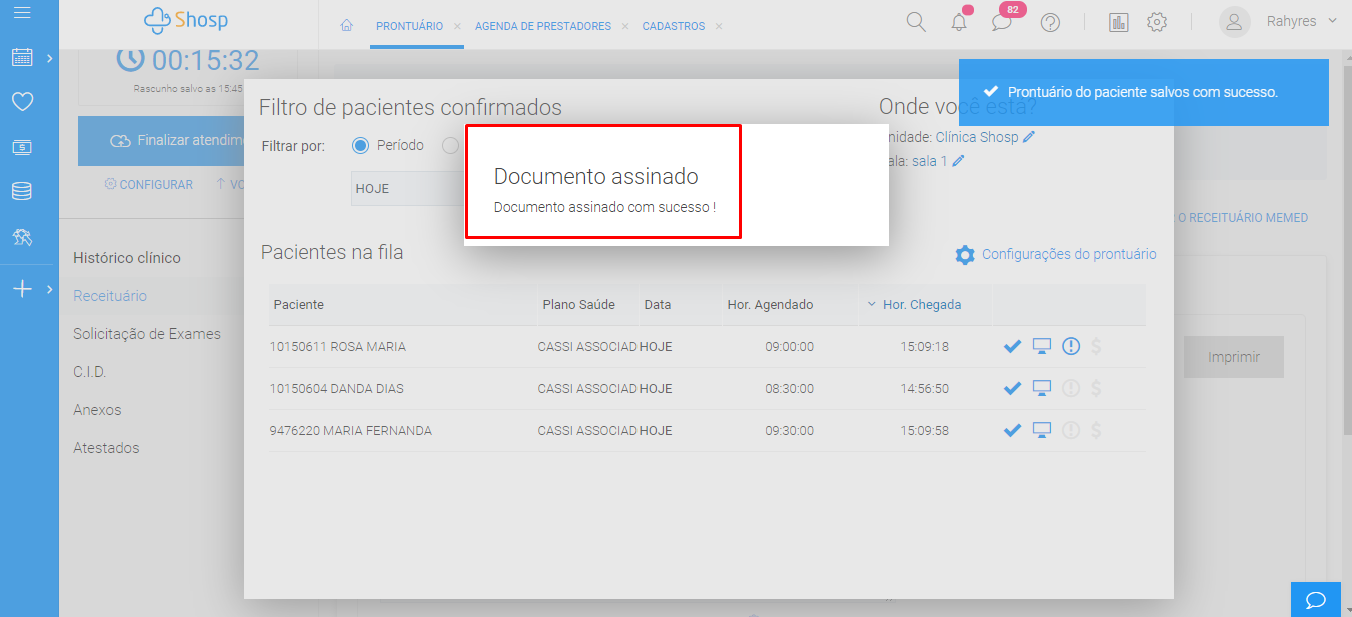Open the database stack icon in the sidebar
The height and width of the screenshot is (617, 1352).
pos(22,191)
